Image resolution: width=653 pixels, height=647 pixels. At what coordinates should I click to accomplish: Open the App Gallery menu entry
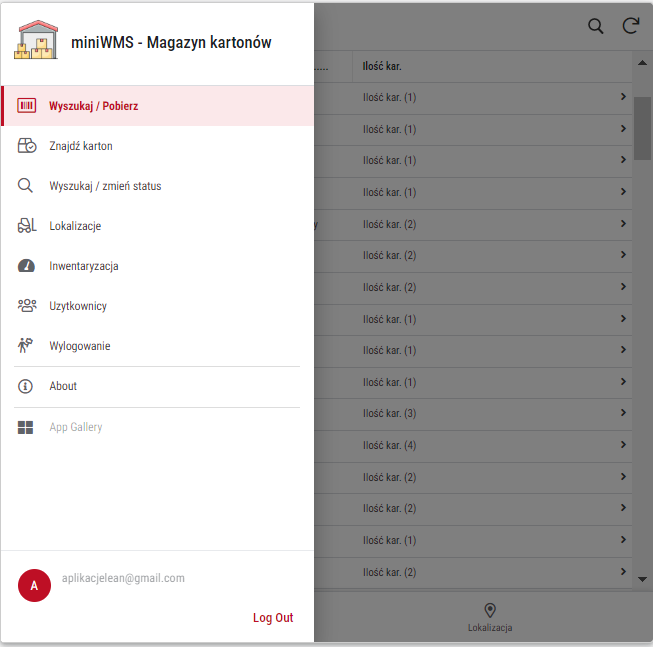[76, 428]
